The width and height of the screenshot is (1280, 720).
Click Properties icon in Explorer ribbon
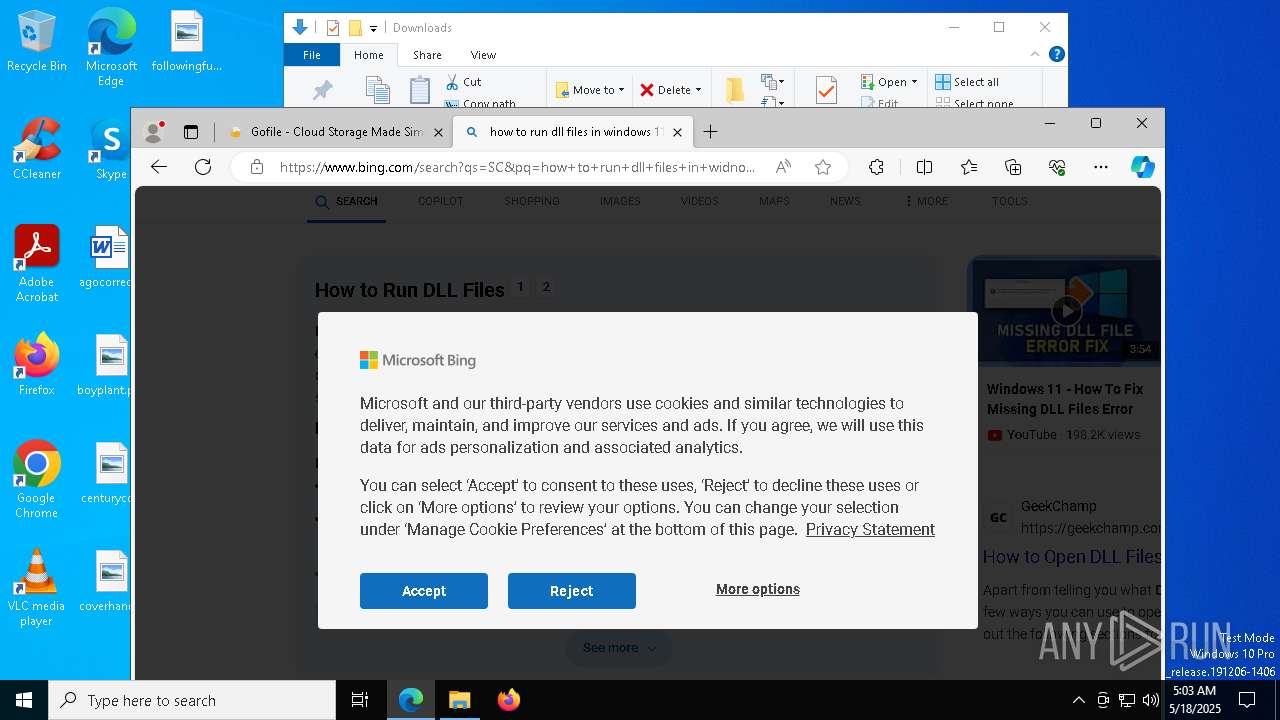click(826, 90)
